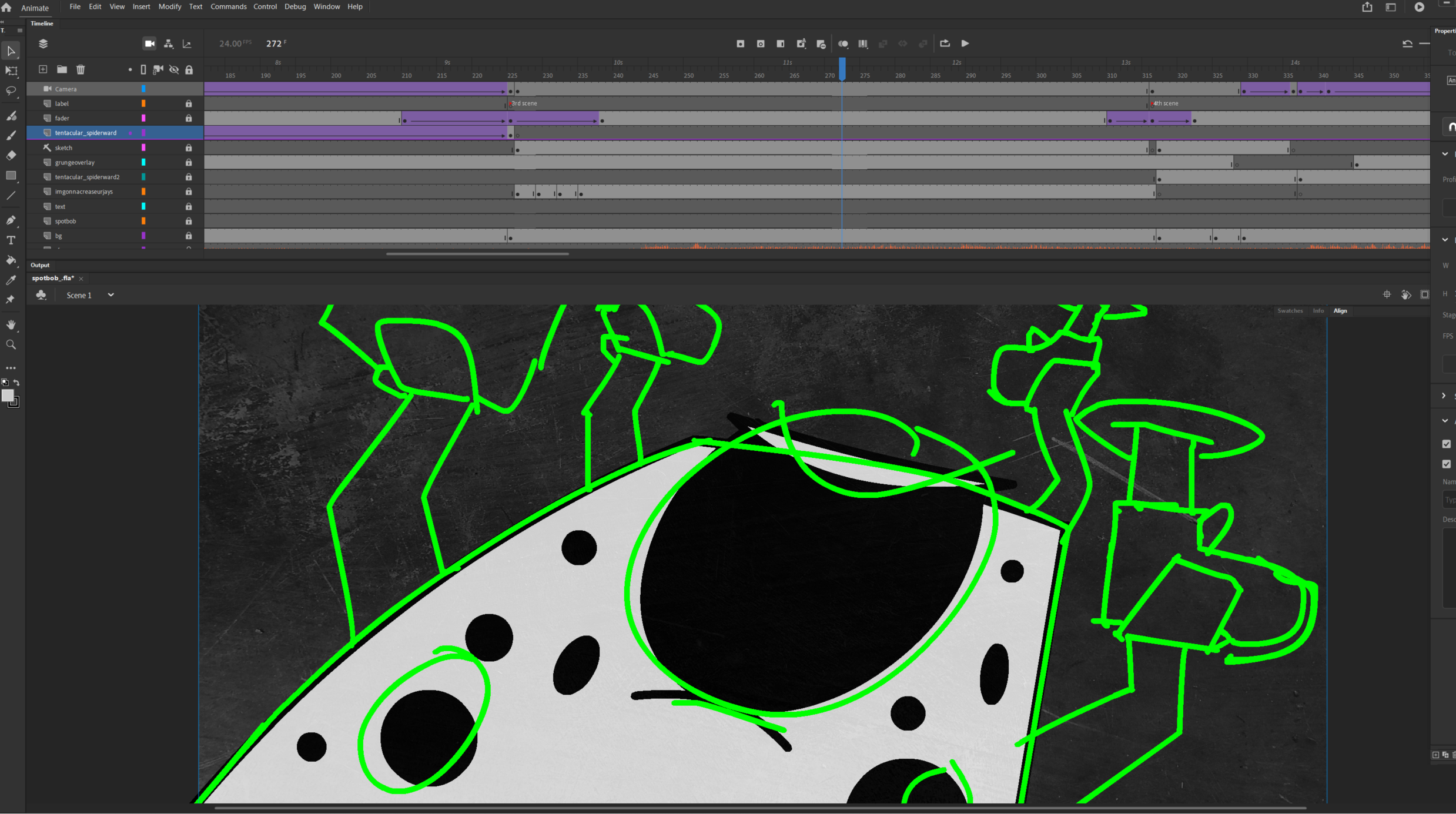This screenshot has height=814, width=1456.
Task: Select the imgonnacreaseurjays layer
Action: [x=115, y=192]
